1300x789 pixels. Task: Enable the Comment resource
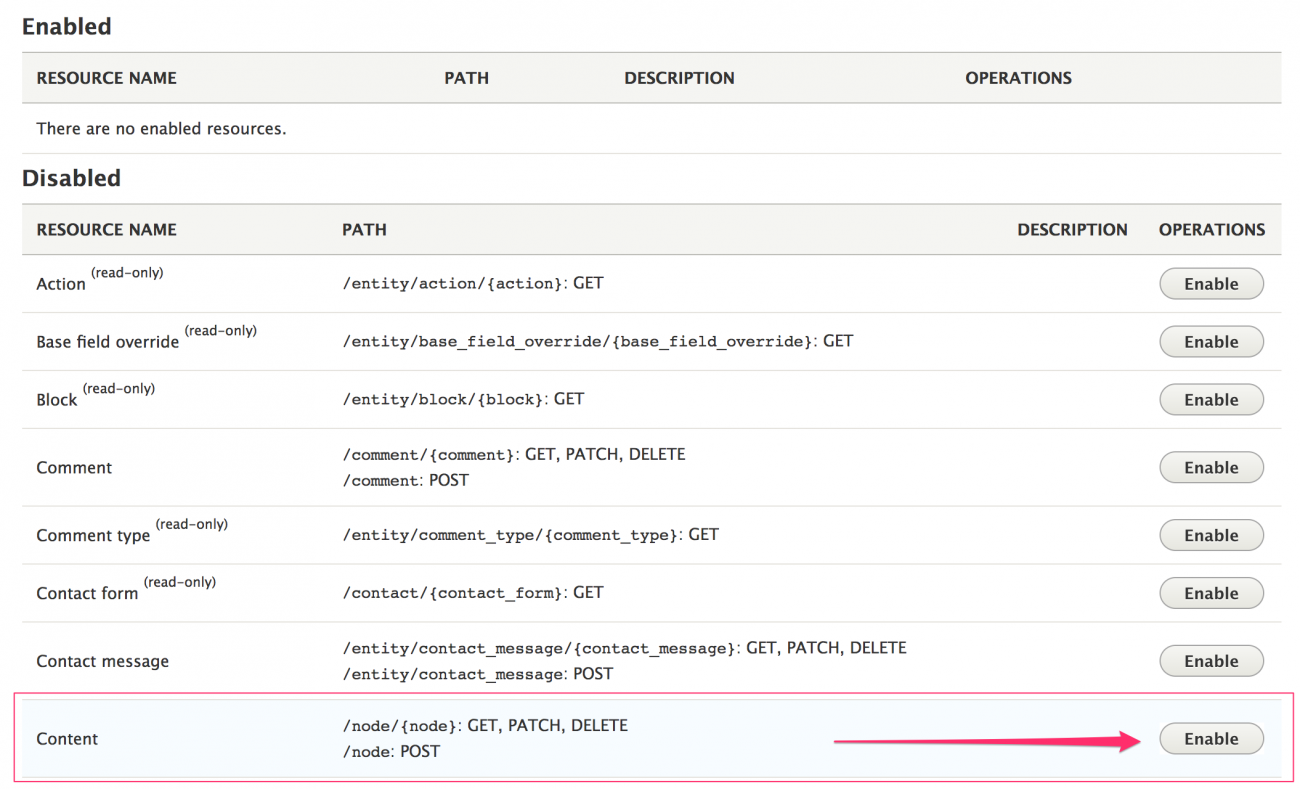coord(1211,467)
